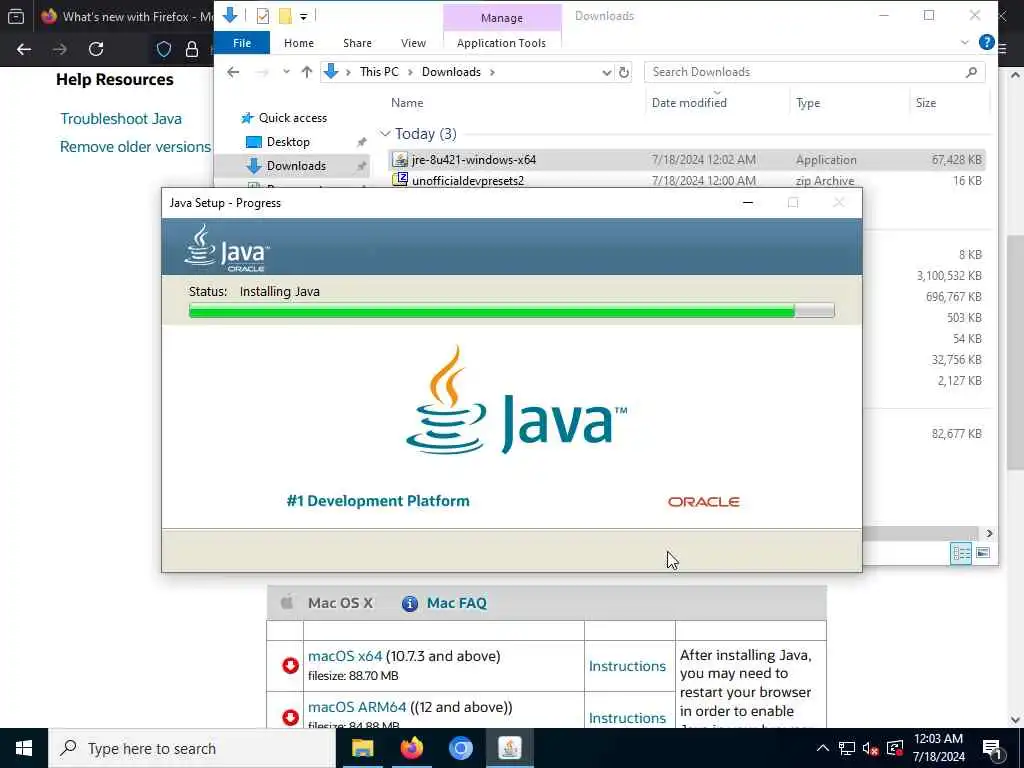Open File Explorer from the taskbar
The image size is (1024, 768).
click(362, 748)
